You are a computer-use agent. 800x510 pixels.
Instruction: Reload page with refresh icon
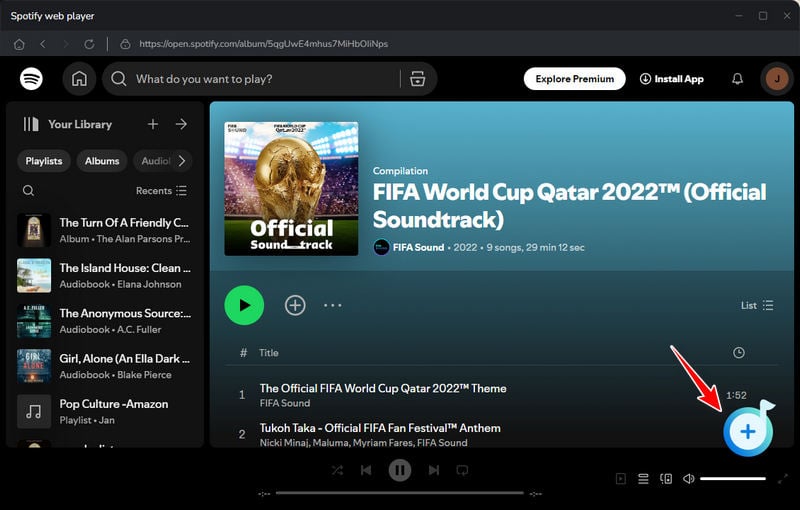89,44
